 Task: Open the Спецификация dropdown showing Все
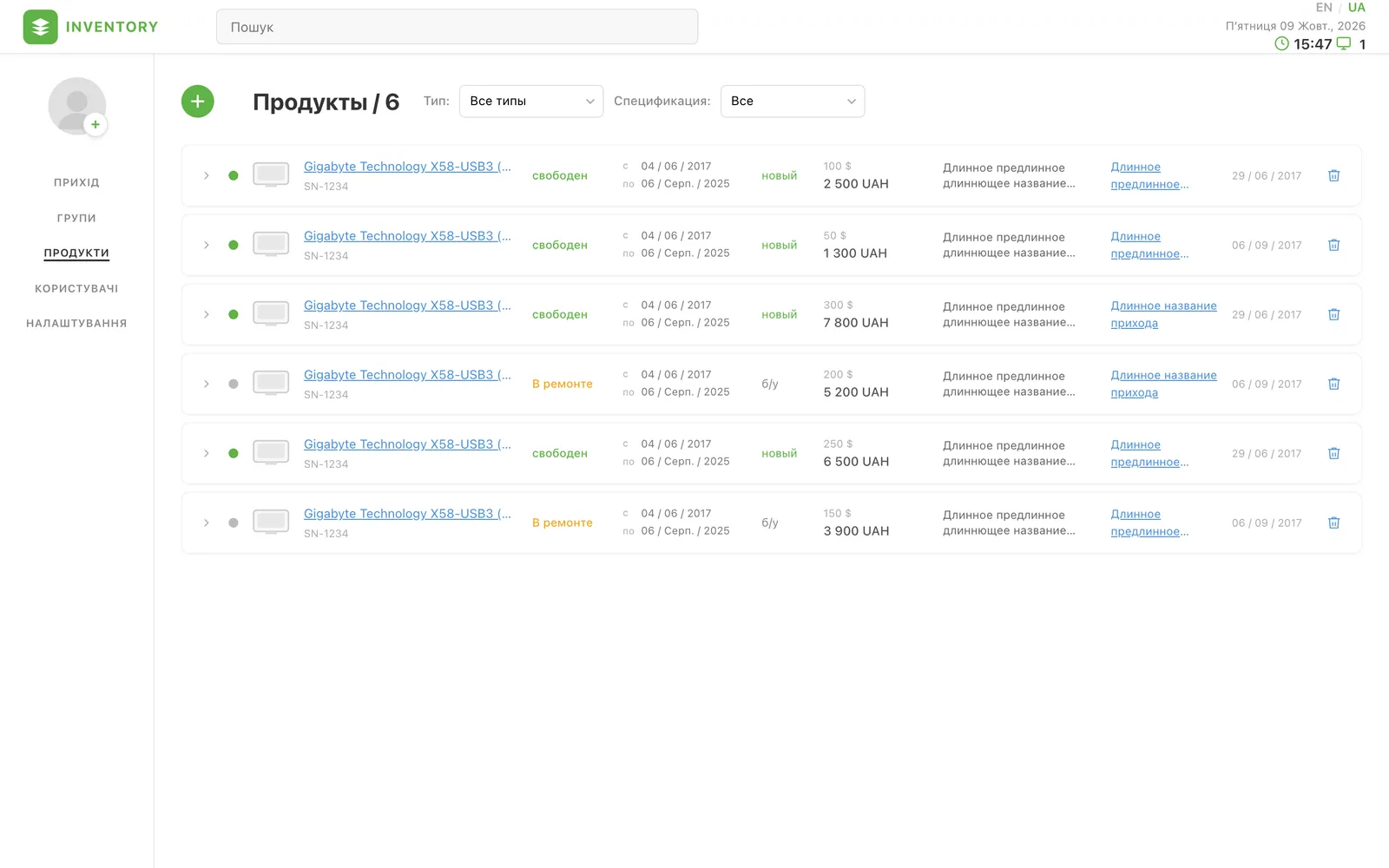[793, 102]
